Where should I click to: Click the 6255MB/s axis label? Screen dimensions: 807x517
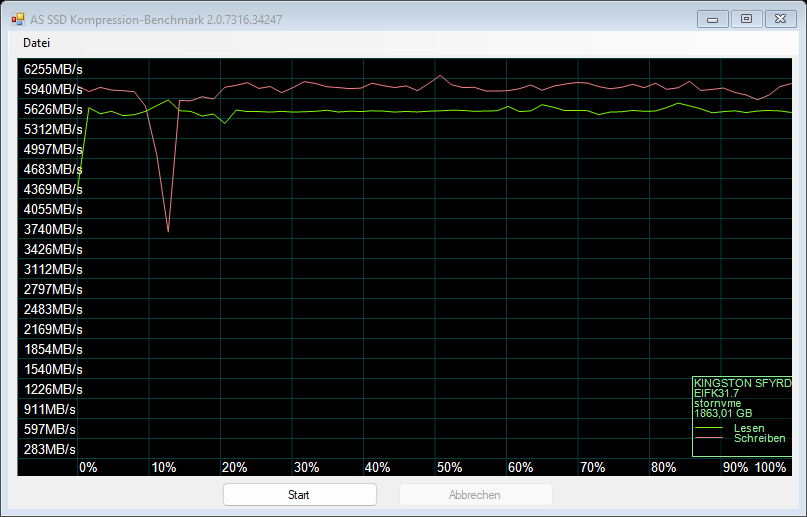pyautogui.click(x=53, y=69)
